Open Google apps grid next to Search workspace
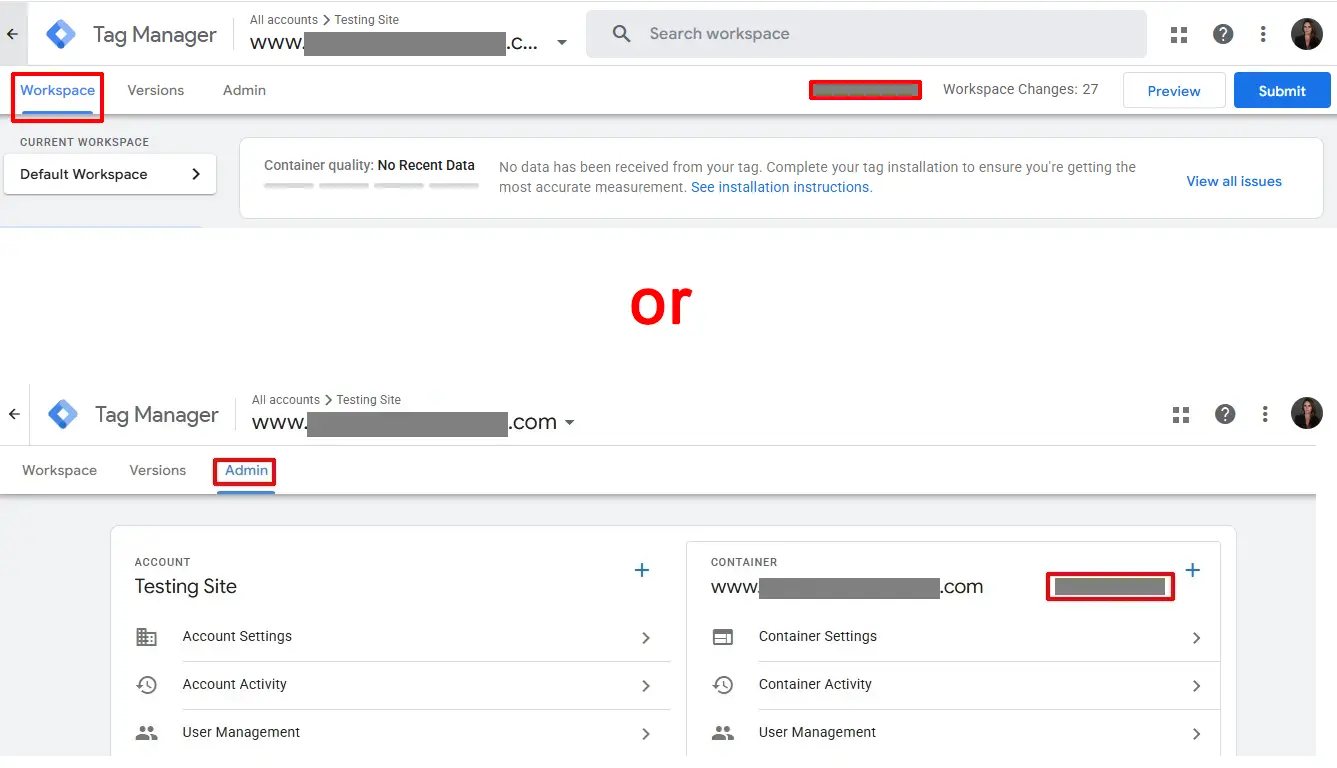Screen dimensions: 1337x768 click(1179, 35)
